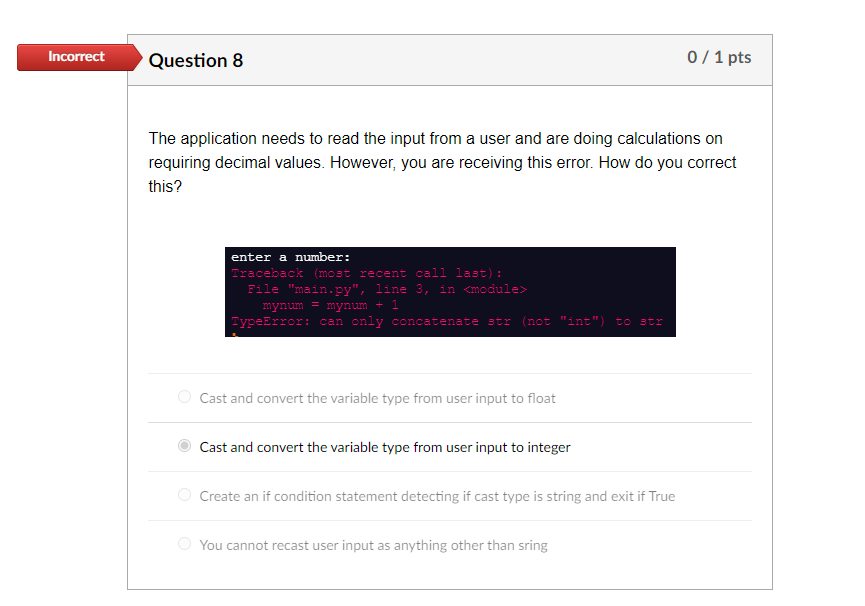
Task: Click the red pointed edge of the Incorrect flag
Action: click(138, 57)
